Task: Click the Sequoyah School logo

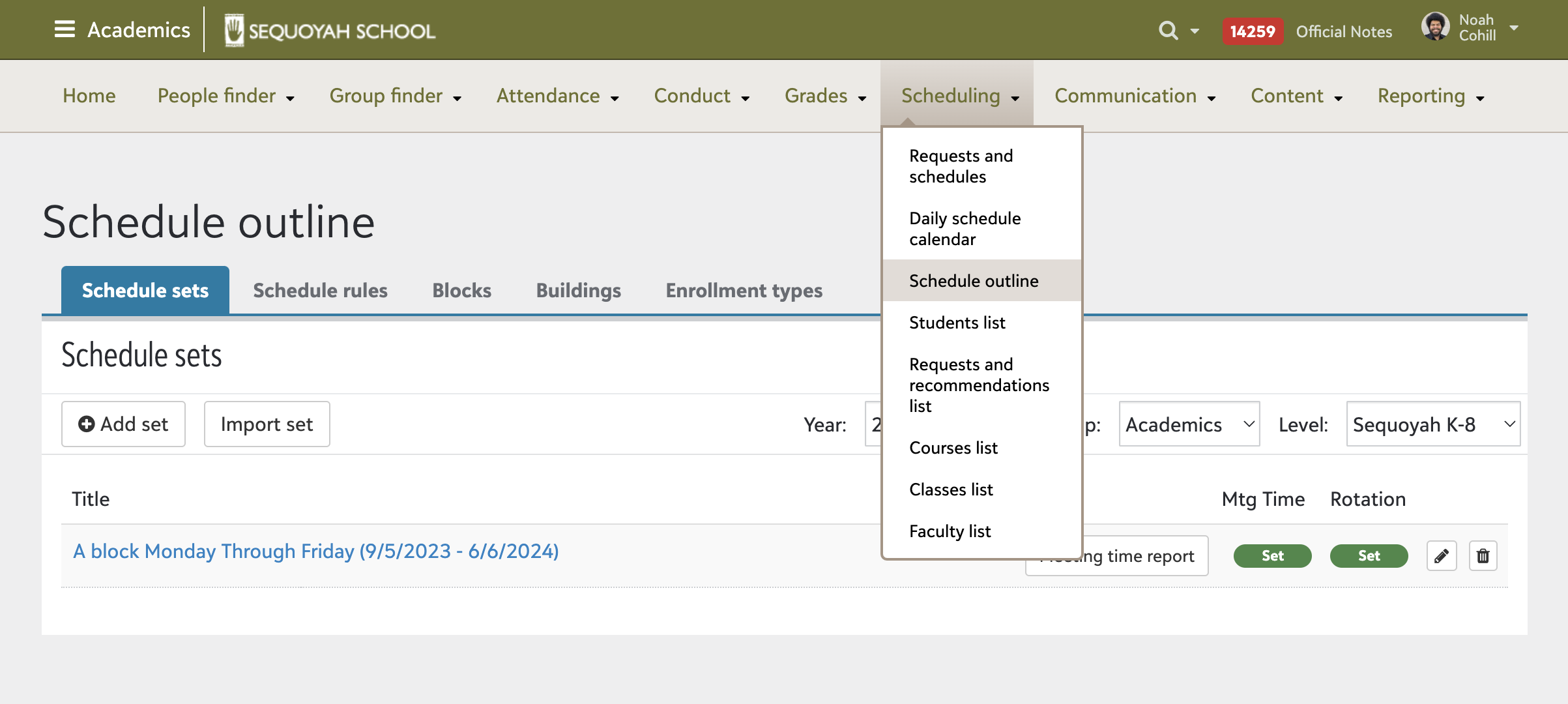Action: 330,31
